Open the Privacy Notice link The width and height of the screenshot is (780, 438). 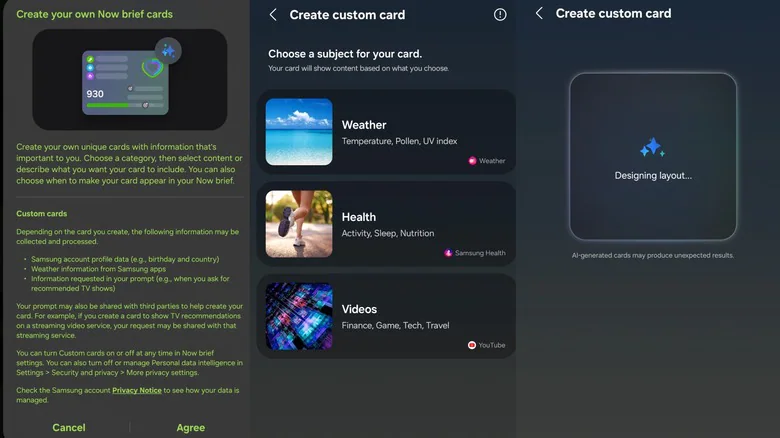[137, 390]
